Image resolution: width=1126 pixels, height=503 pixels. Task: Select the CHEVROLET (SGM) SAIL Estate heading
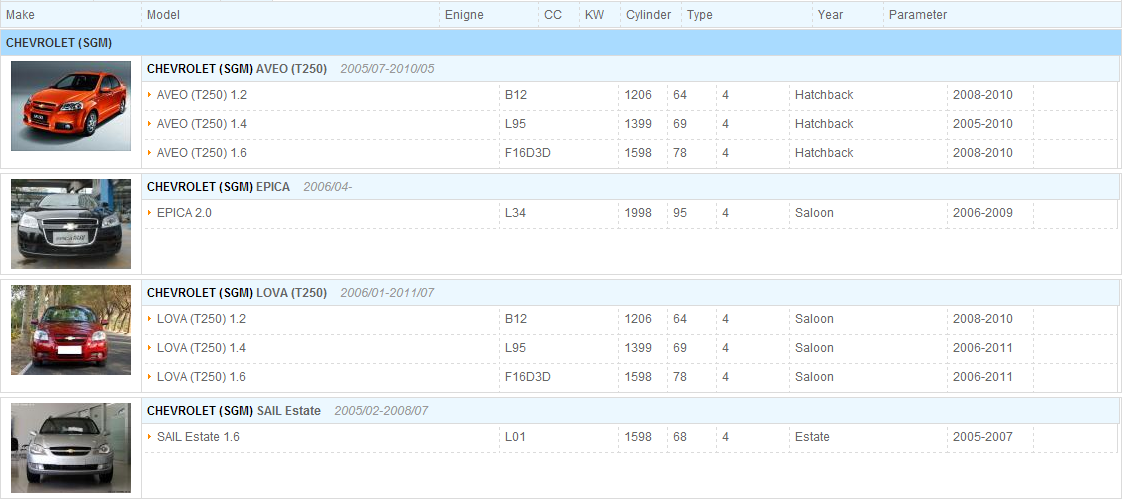click(234, 411)
